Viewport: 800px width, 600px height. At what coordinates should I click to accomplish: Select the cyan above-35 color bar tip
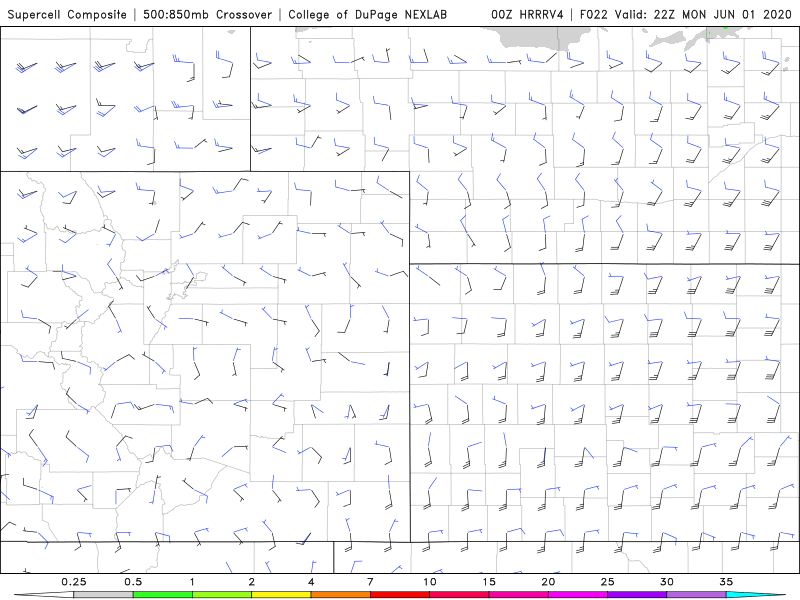755,595
